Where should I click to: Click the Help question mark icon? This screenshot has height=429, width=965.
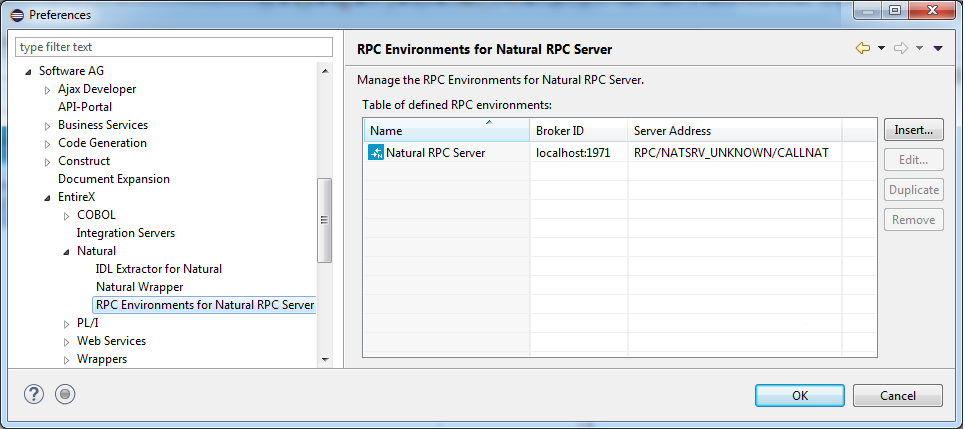coord(34,394)
